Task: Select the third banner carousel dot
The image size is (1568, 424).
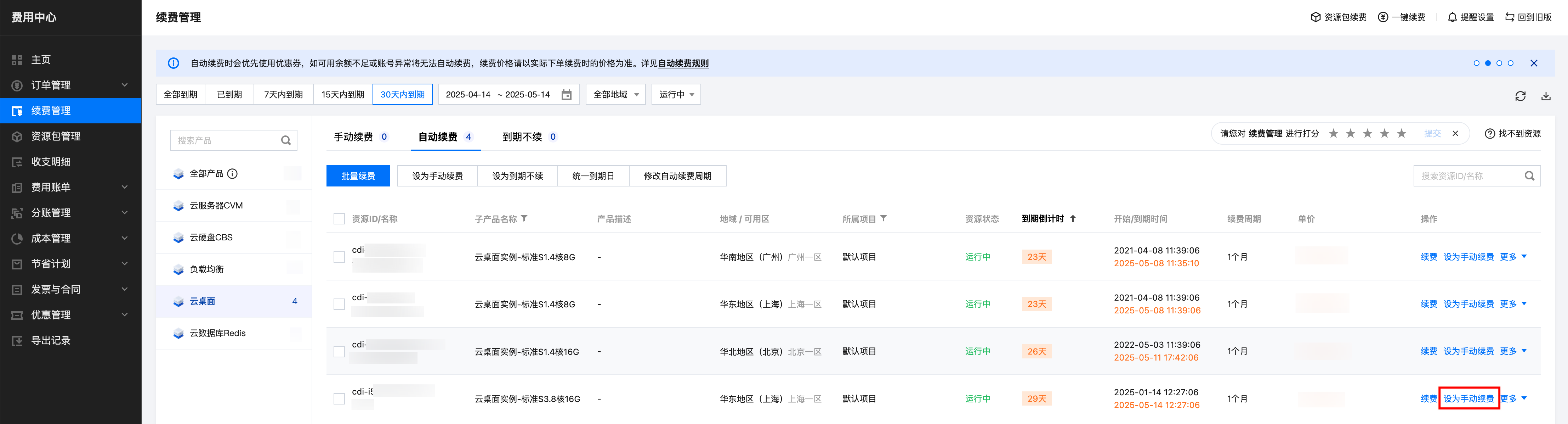Action: pyautogui.click(x=1499, y=63)
